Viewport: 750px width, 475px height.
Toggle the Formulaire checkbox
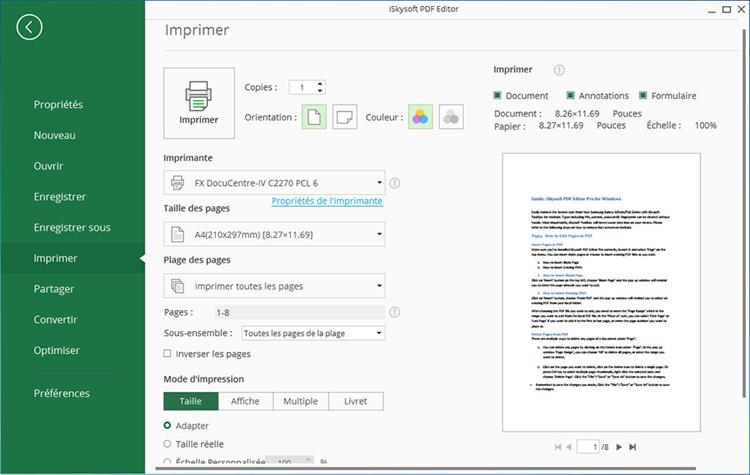[x=643, y=95]
